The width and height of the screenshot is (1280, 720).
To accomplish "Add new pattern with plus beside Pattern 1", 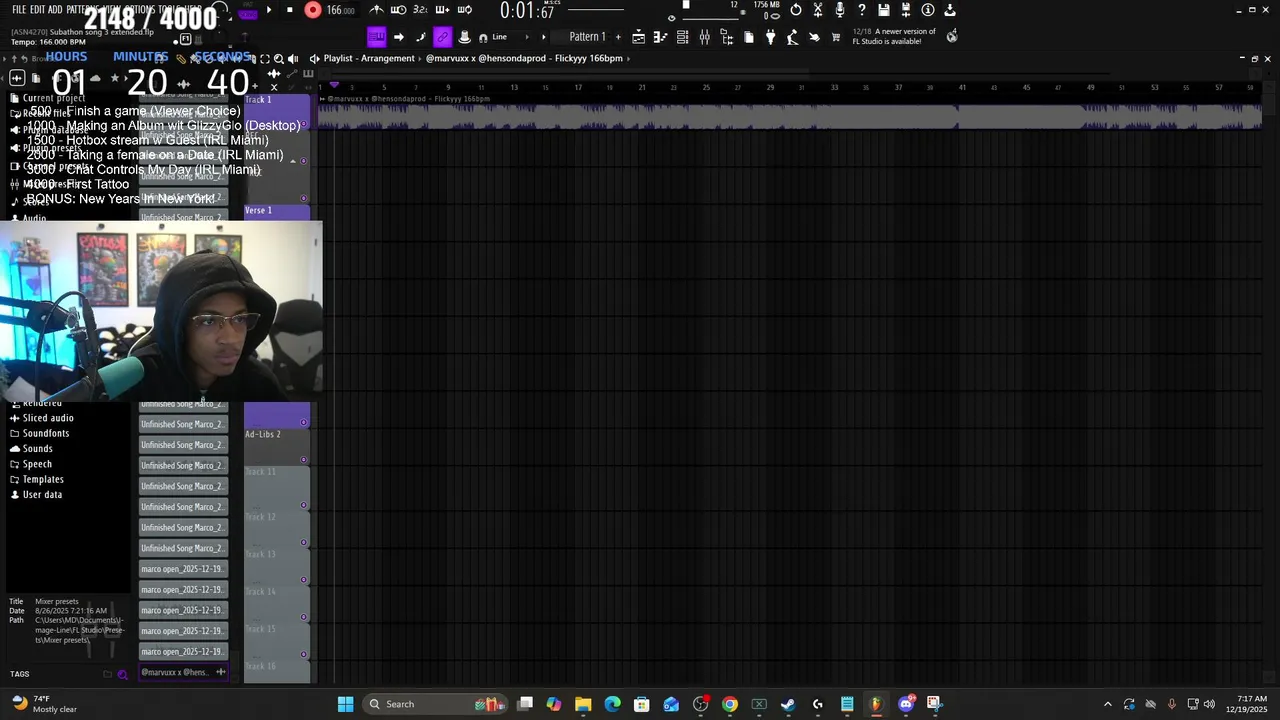I will pyautogui.click(x=617, y=37).
